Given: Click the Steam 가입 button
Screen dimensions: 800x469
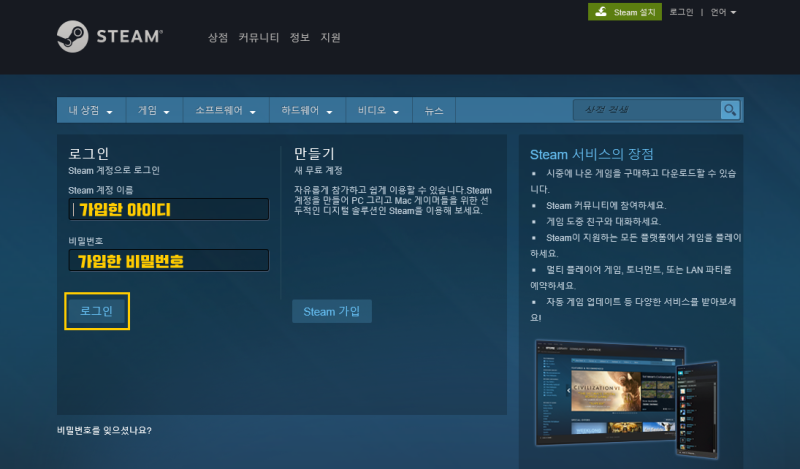Looking at the screenshot, I should pos(332,311).
